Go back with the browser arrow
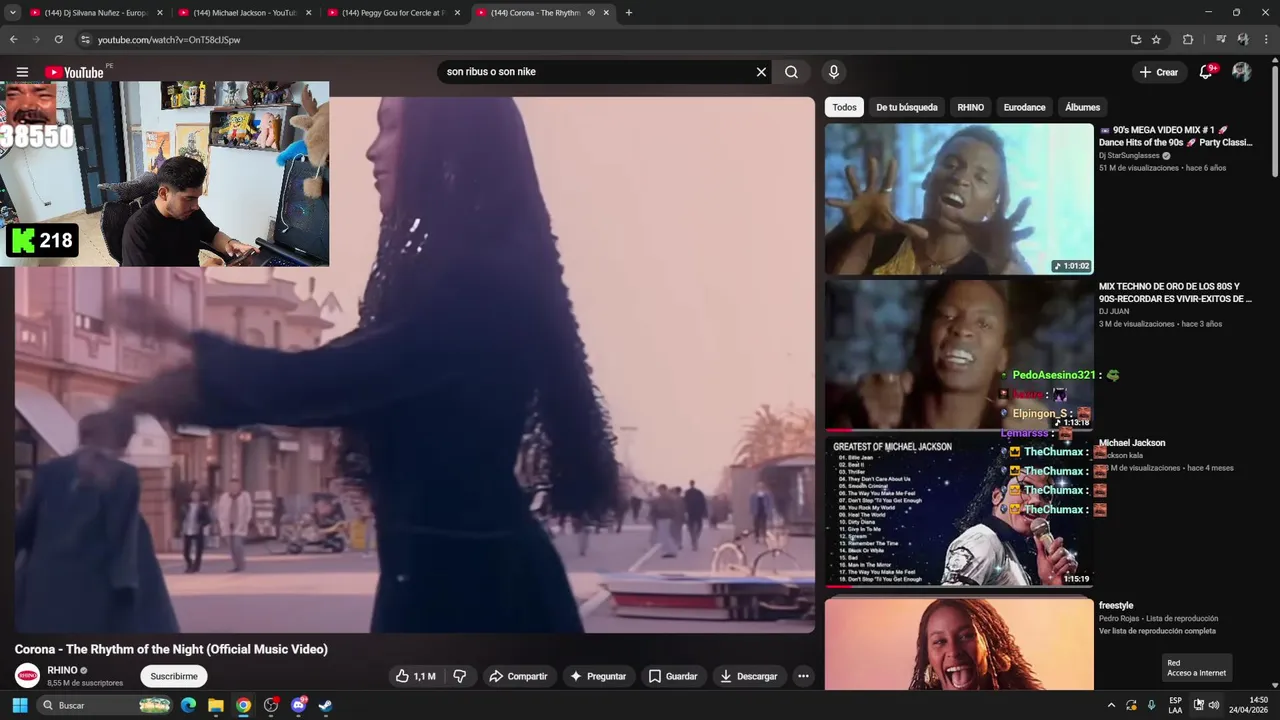The height and width of the screenshot is (720, 1280). click(x=14, y=40)
